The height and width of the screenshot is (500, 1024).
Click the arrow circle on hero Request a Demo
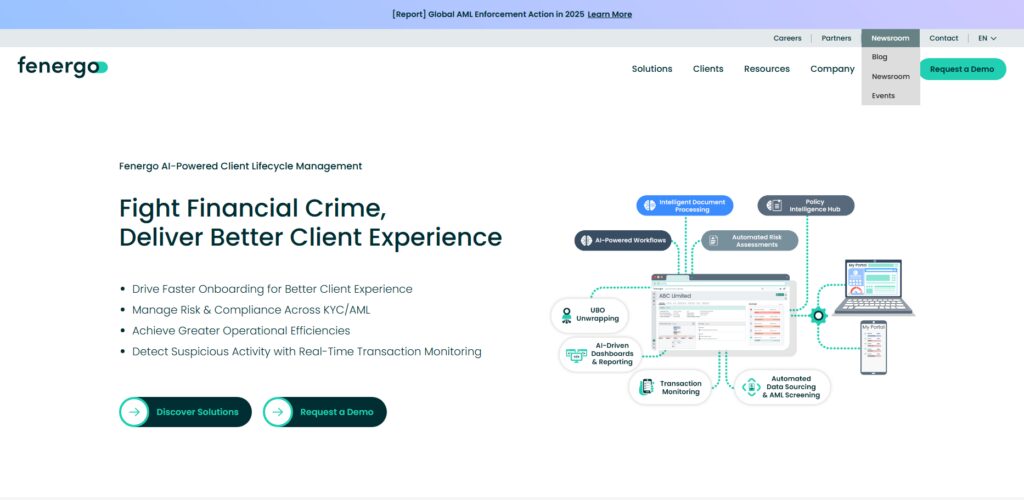pos(278,412)
